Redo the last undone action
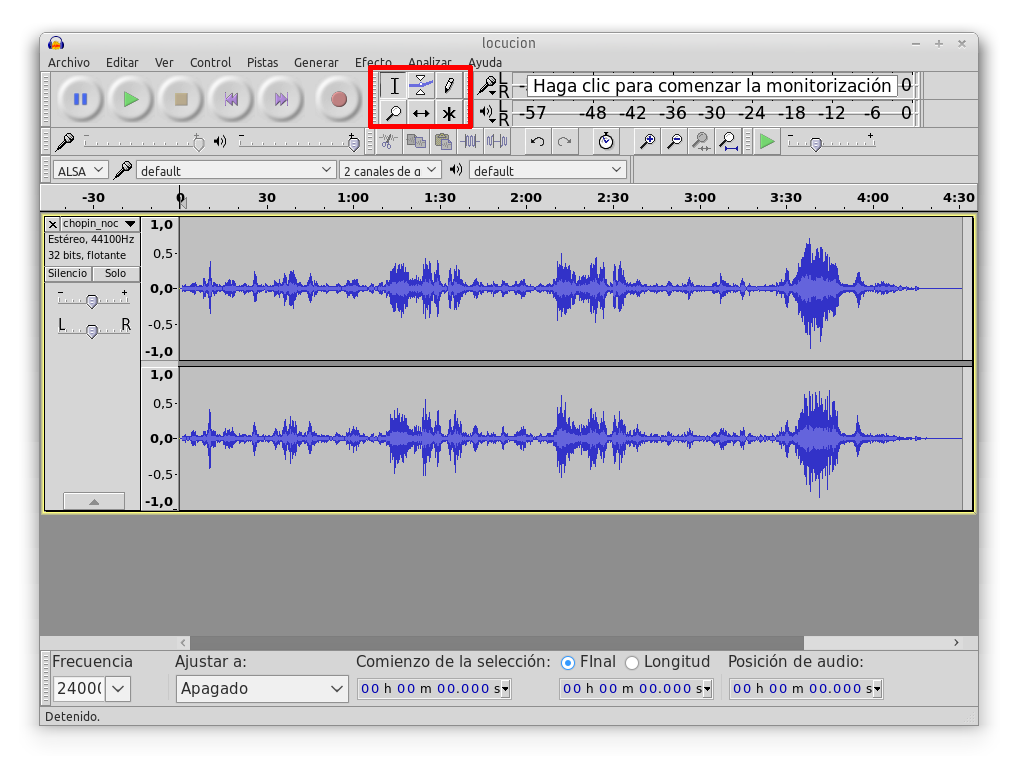 click(565, 141)
